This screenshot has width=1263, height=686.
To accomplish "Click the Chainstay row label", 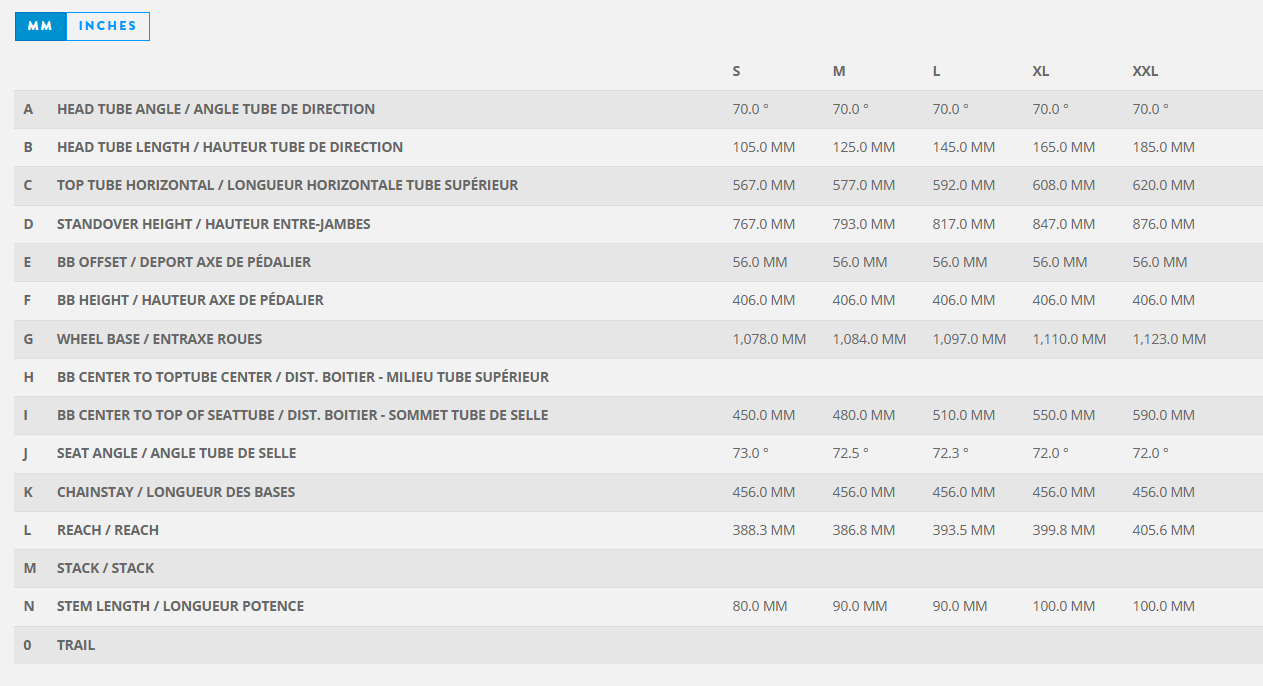I will click(x=176, y=492).
